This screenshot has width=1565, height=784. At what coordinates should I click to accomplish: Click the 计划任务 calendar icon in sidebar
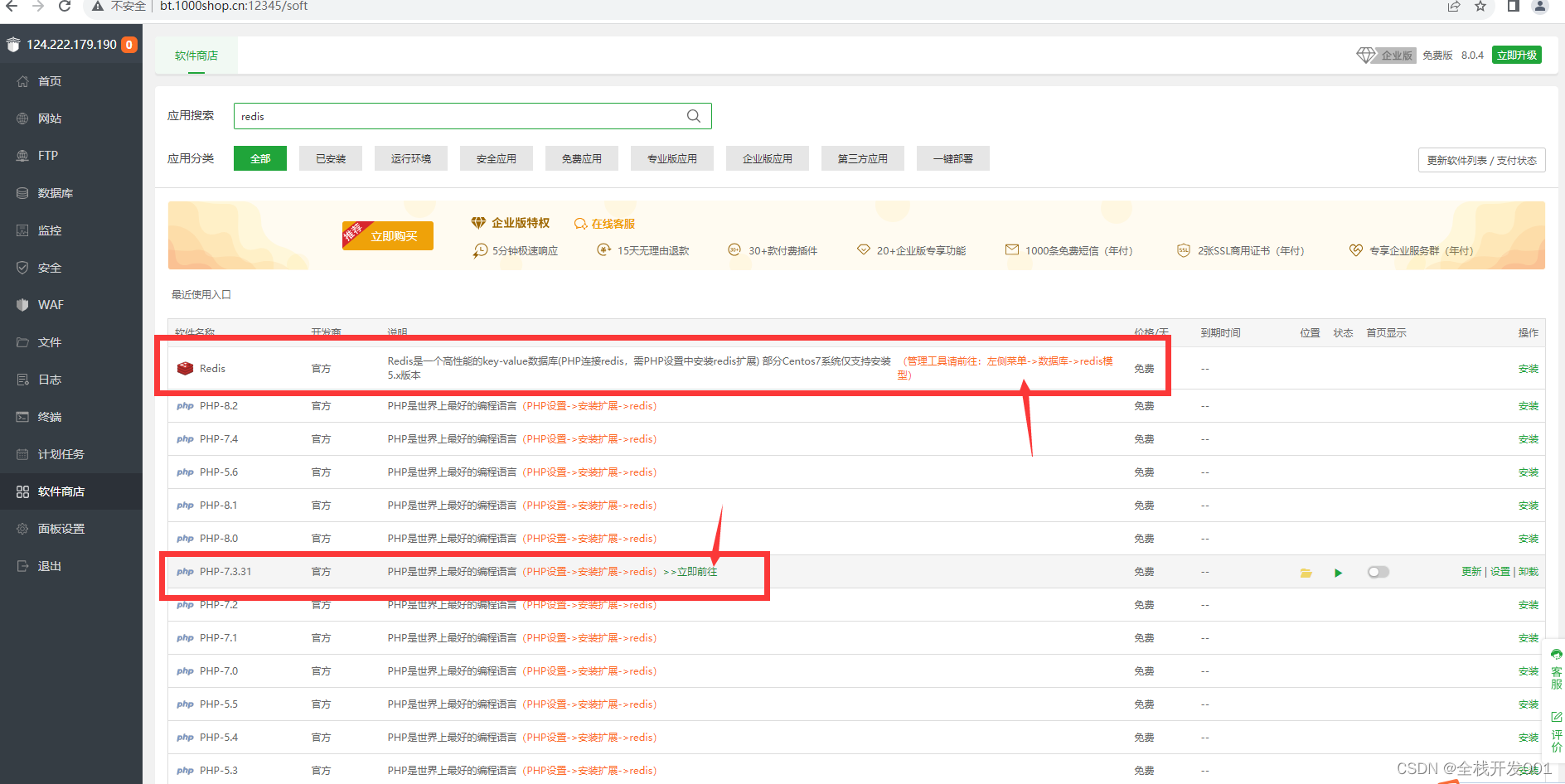click(x=22, y=454)
